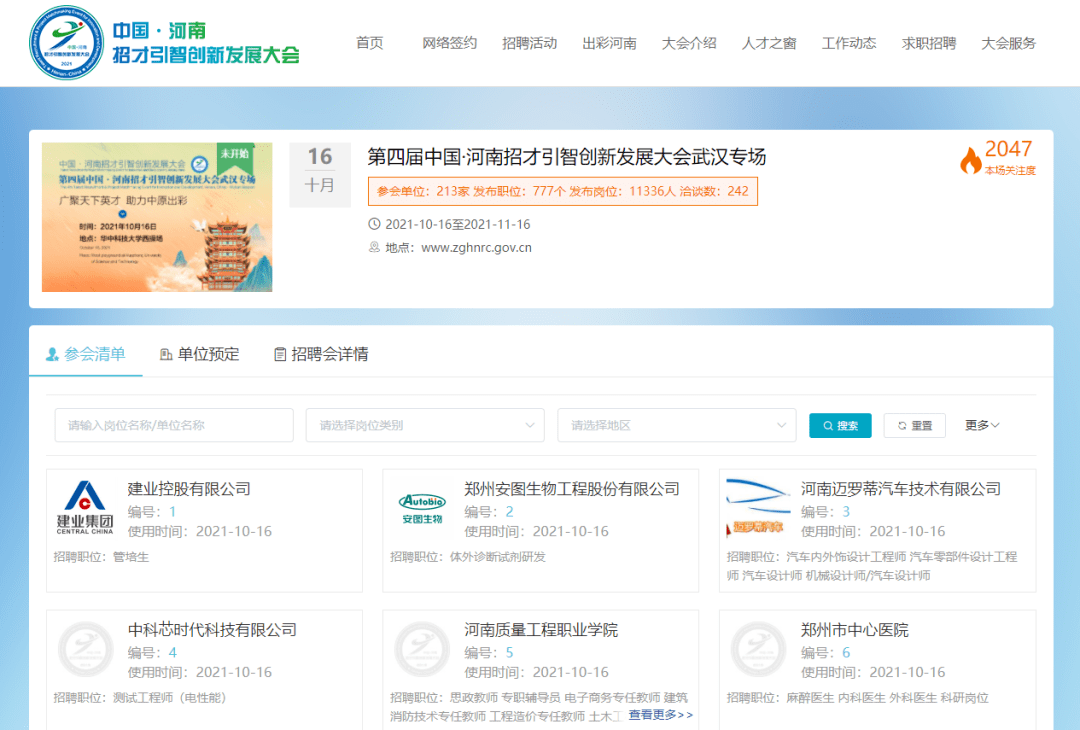This screenshot has width=1080, height=730.
Task: Click the event title 第四届中国·河南招才引智创新发展大会武汉专场
Action: tap(566, 156)
